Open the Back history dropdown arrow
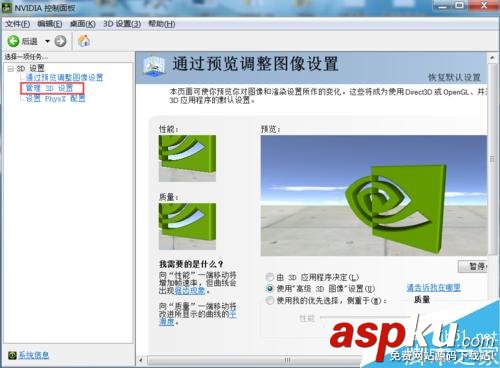500x368 pixels. click(47, 41)
